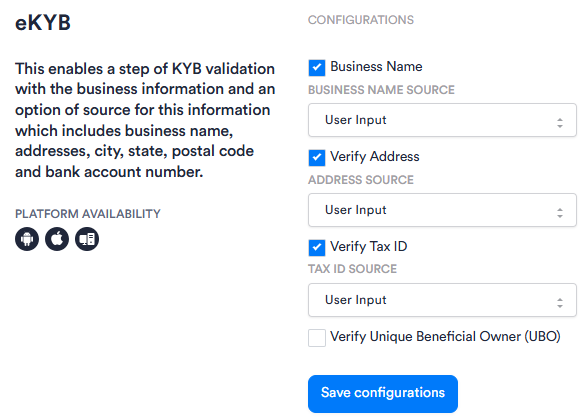Open the Business Name Source dropdown

coord(442,120)
